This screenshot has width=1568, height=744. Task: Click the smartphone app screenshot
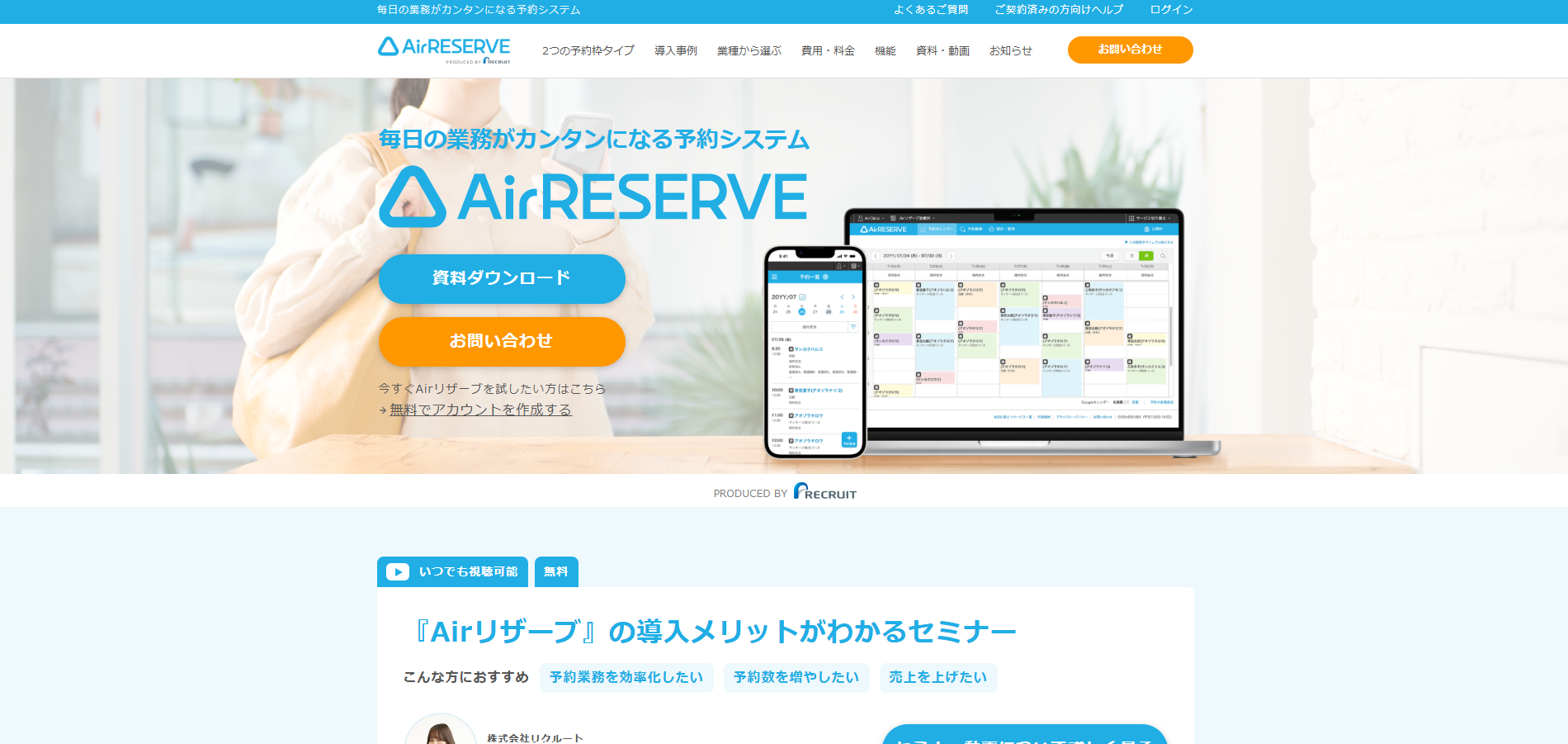815,352
